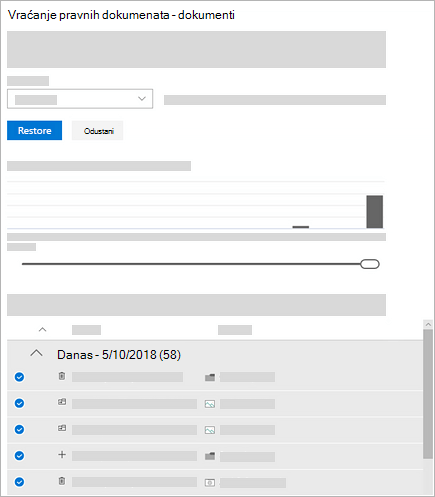Viewport: 435px width, 497px height.
Task: Click the trash icon in the fifth Danas row
Action: pos(62,481)
